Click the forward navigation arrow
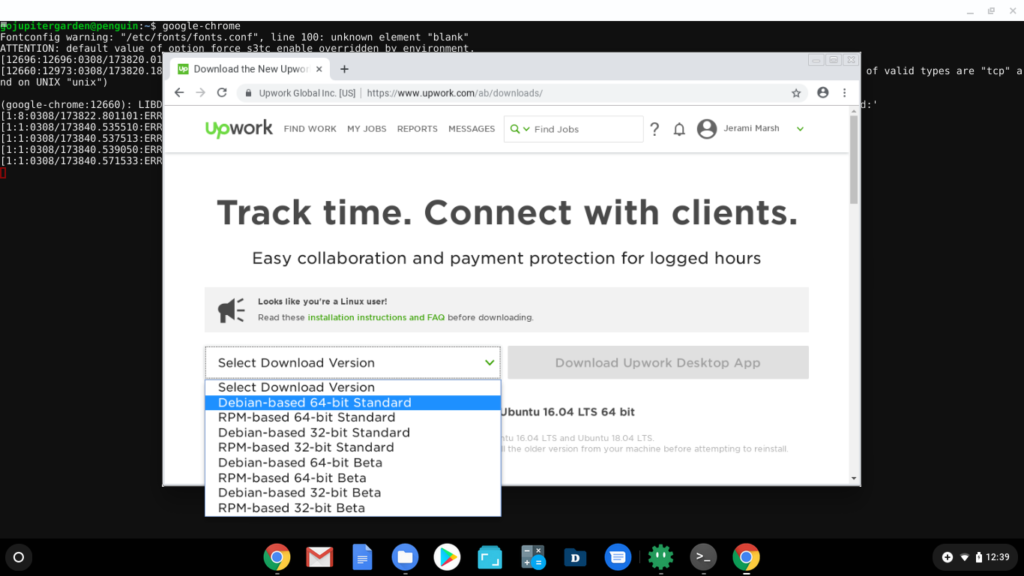The image size is (1024, 576). [200, 93]
